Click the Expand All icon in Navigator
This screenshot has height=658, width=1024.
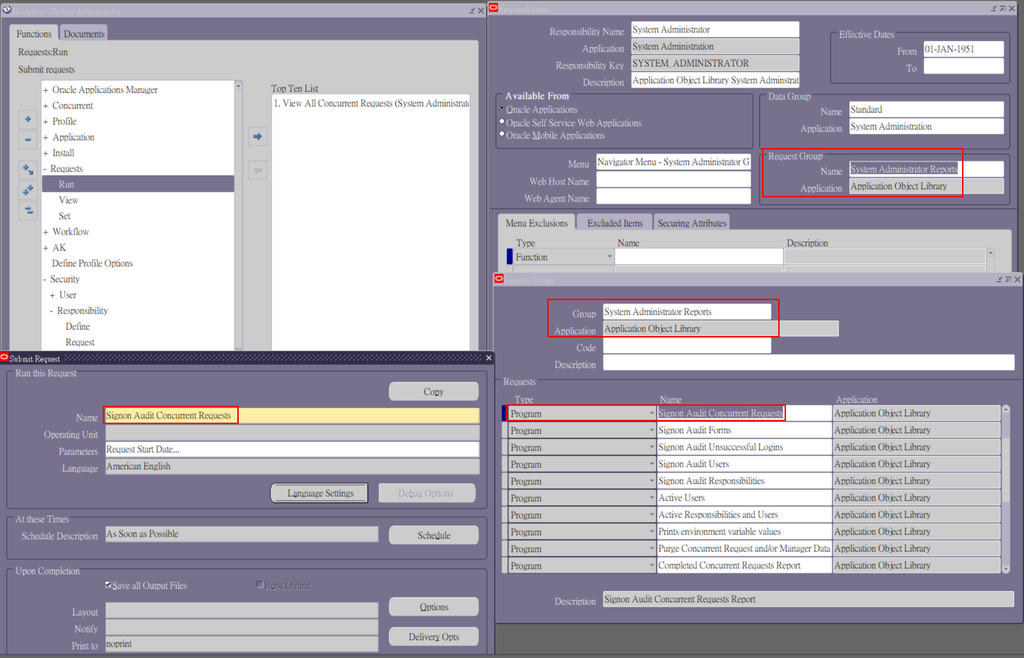28,190
